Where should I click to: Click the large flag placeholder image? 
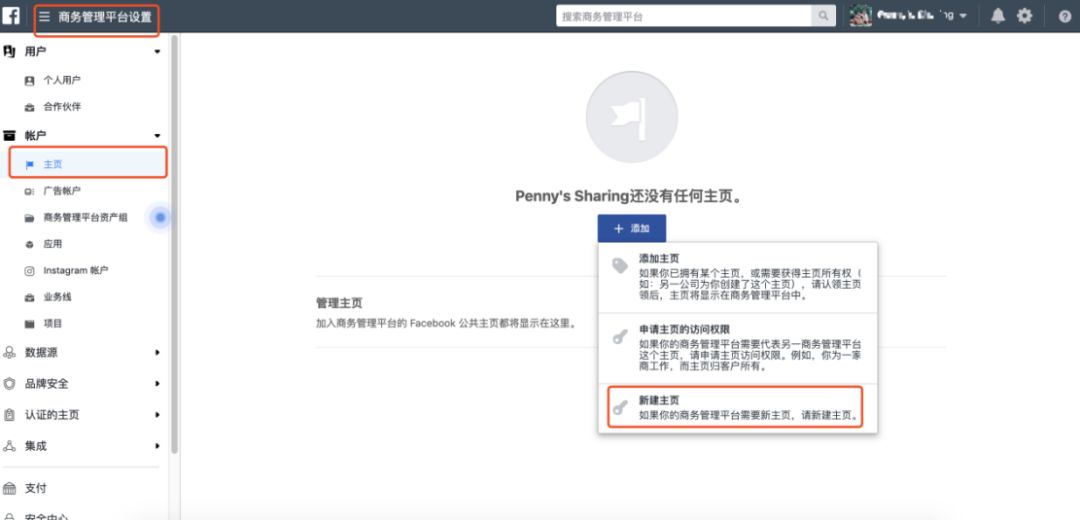pos(632,117)
